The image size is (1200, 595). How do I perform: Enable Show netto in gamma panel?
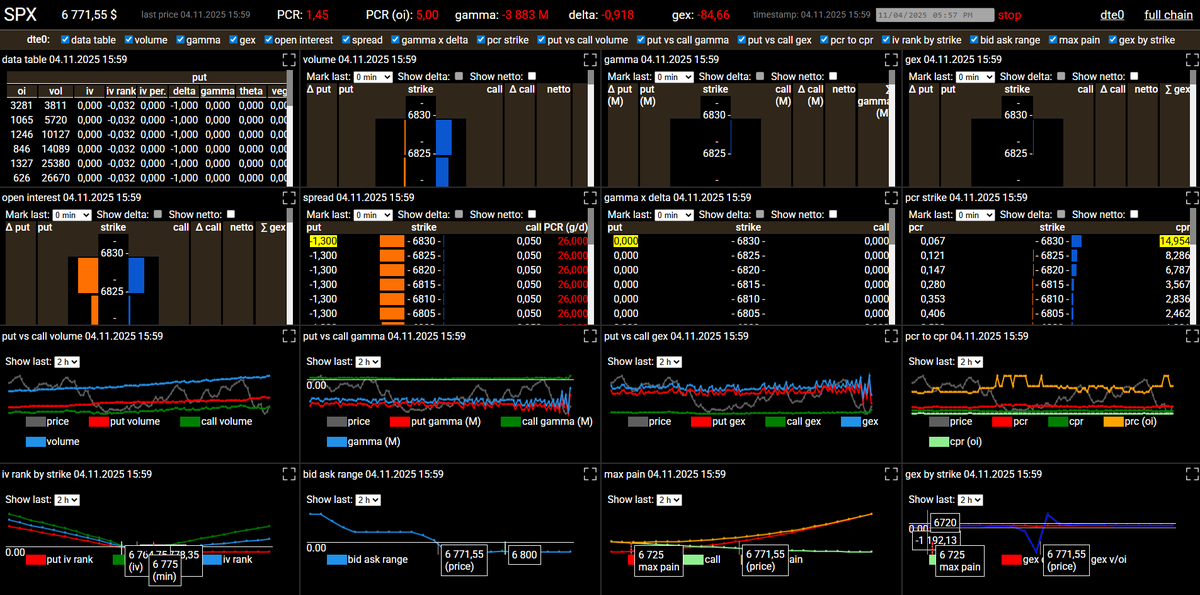tap(833, 77)
